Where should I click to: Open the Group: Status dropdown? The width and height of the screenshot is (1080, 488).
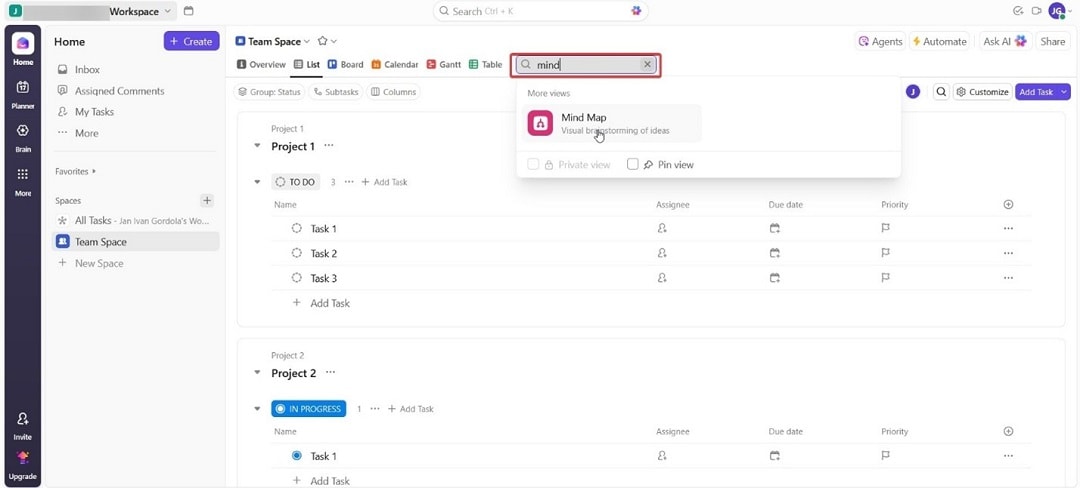pyautogui.click(x=269, y=92)
